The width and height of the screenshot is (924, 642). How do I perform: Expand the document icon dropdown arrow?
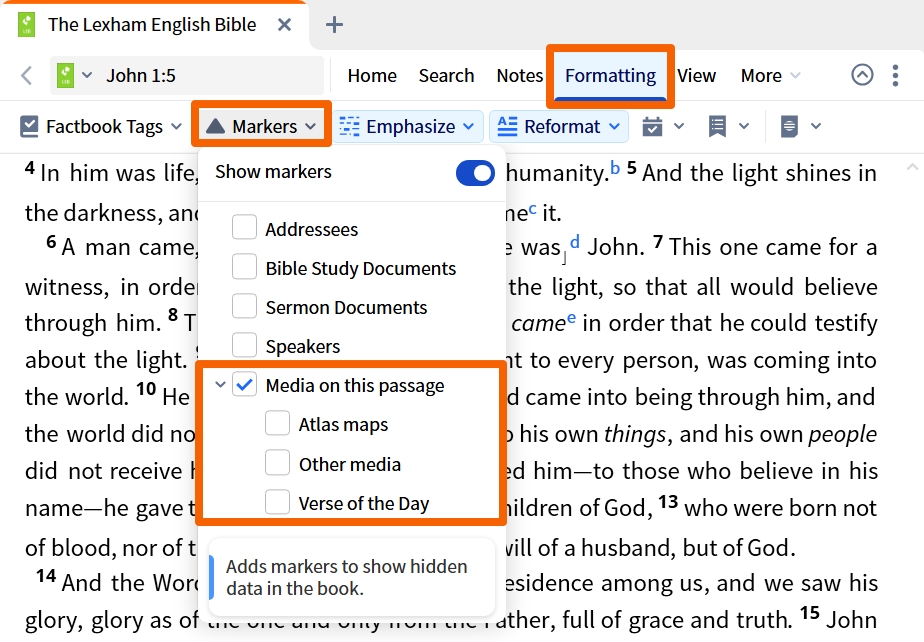click(816, 126)
